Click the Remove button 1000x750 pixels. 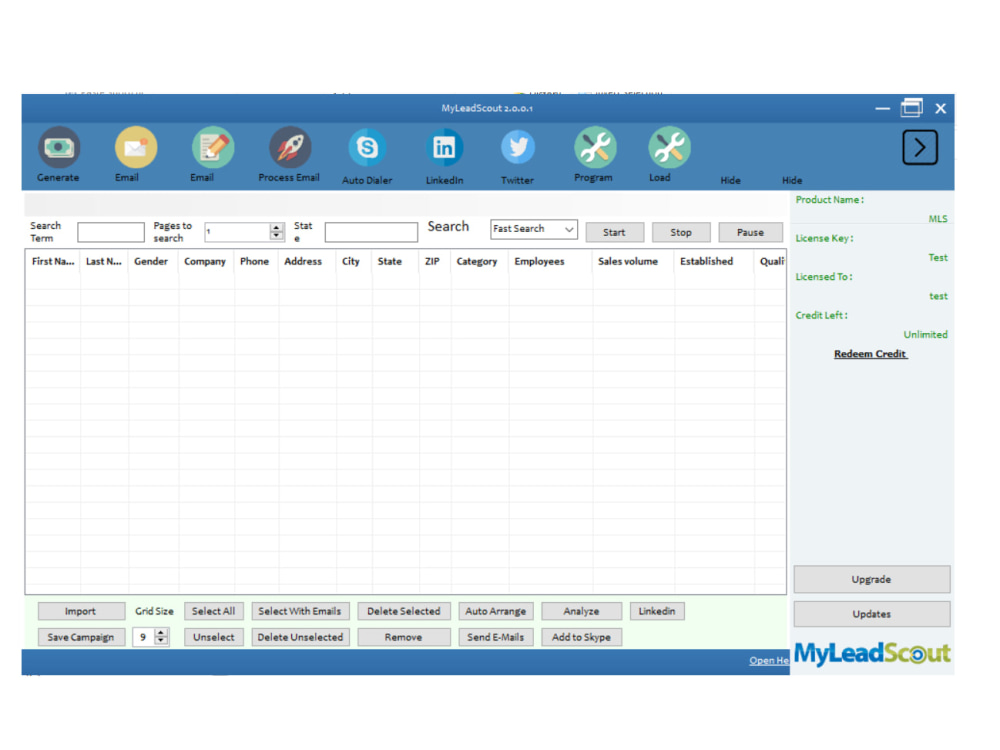(404, 637)
